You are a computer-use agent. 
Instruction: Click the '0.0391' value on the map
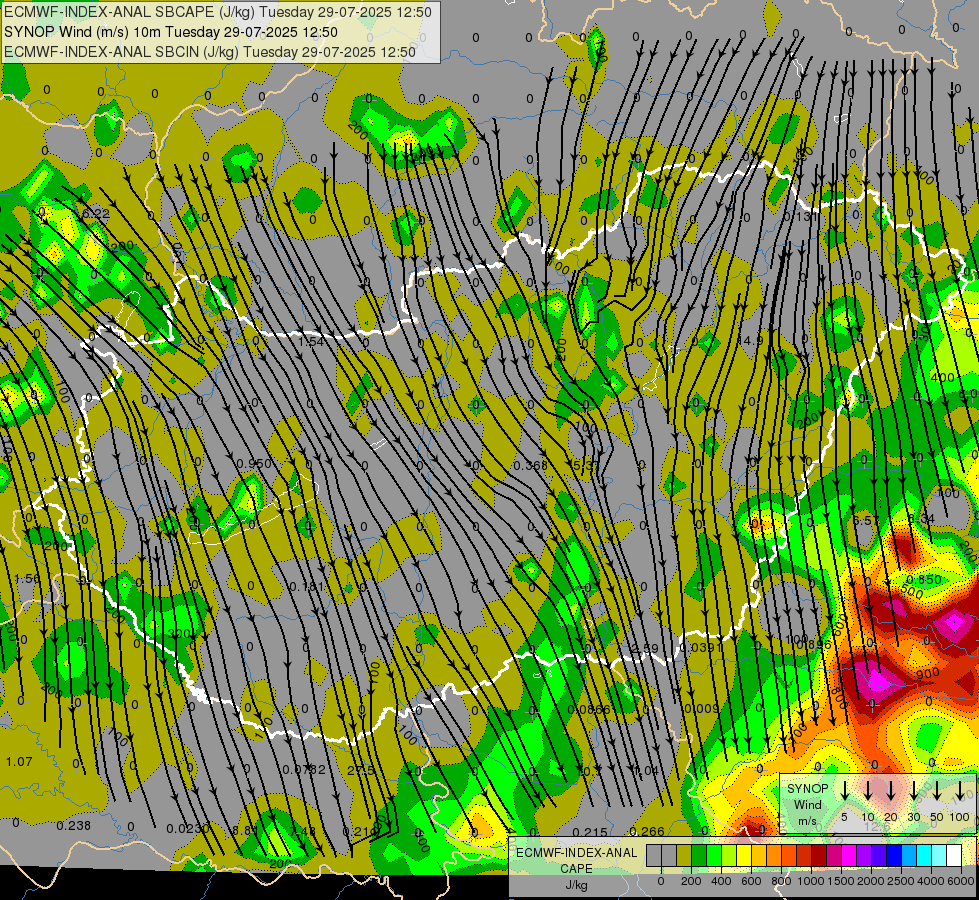click(702, 648)
